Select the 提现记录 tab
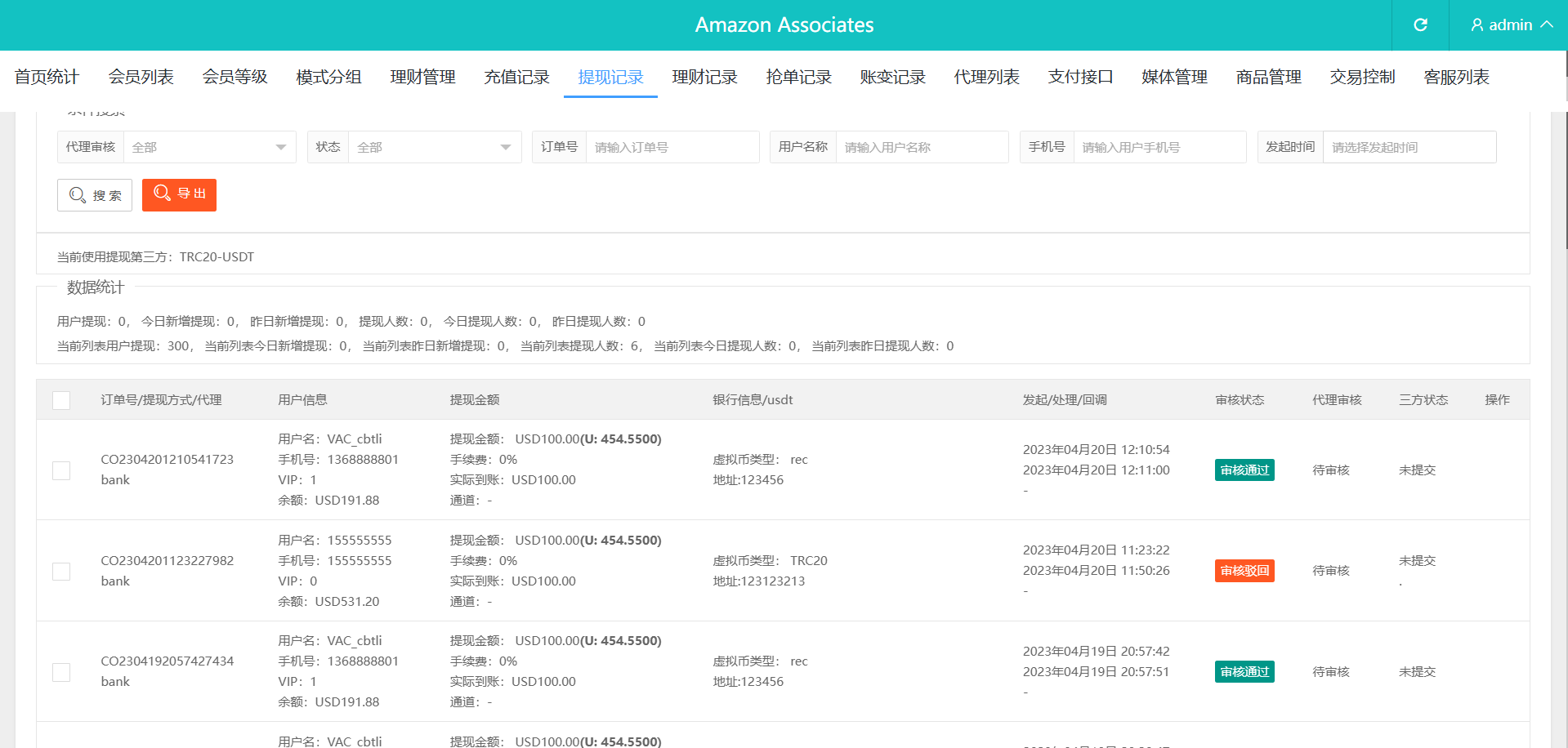 coord(610,77)
